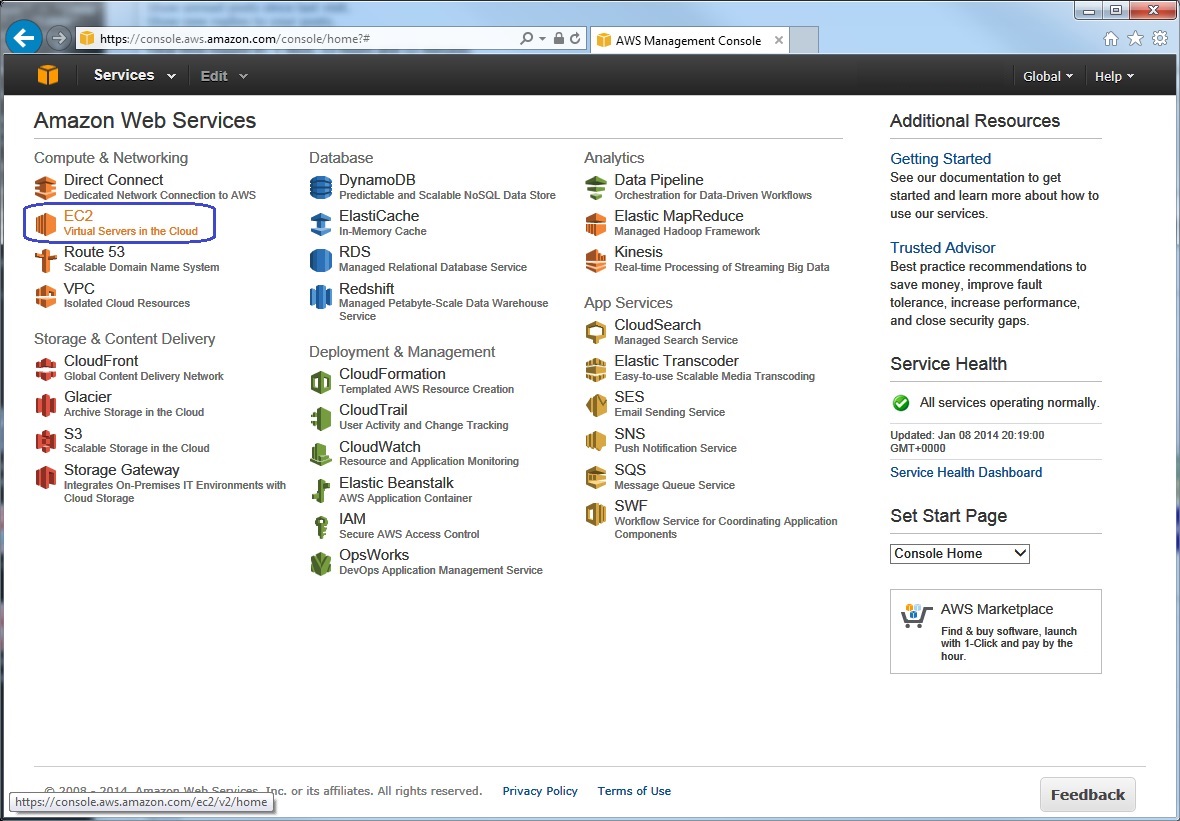Open a new blank browser tab
The height and width of the screenshot is (821, 1180).
804,41
